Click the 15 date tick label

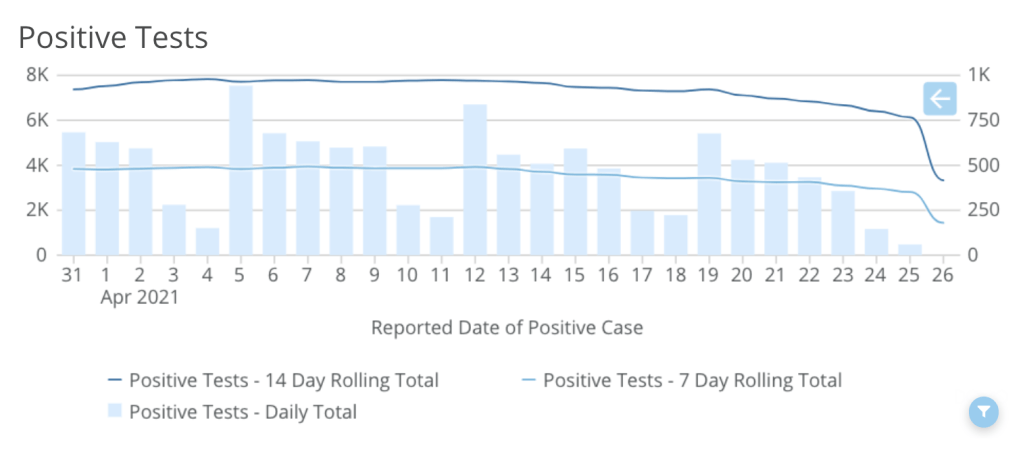pyautogui.click(x=575, y=275)
